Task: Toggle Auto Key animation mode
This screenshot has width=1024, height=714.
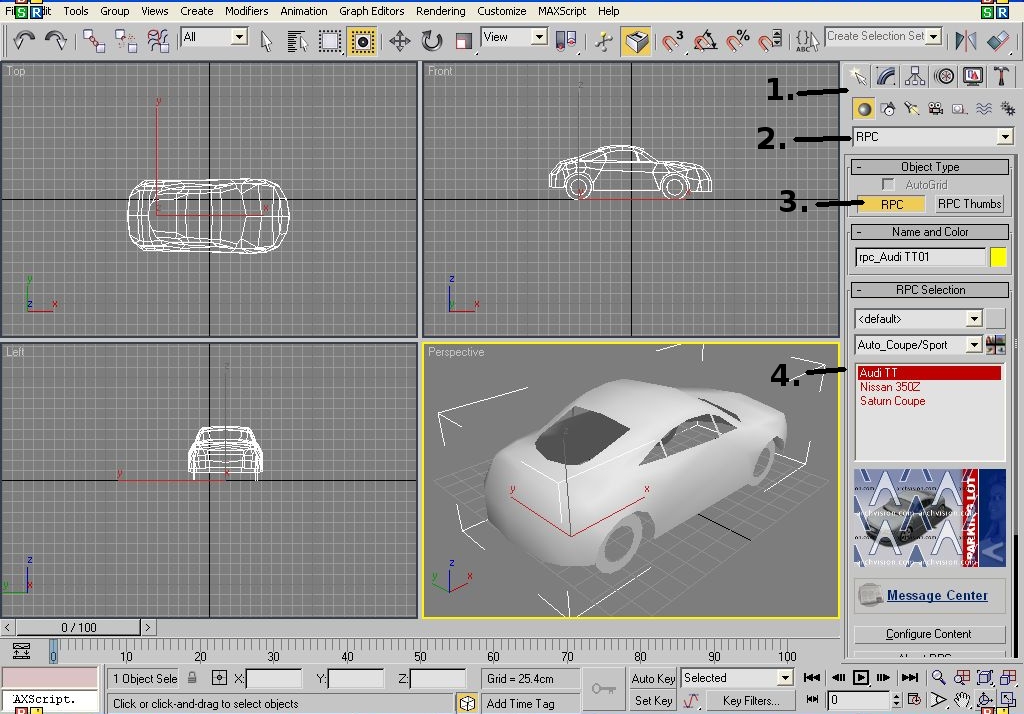Action: (653, 679)
